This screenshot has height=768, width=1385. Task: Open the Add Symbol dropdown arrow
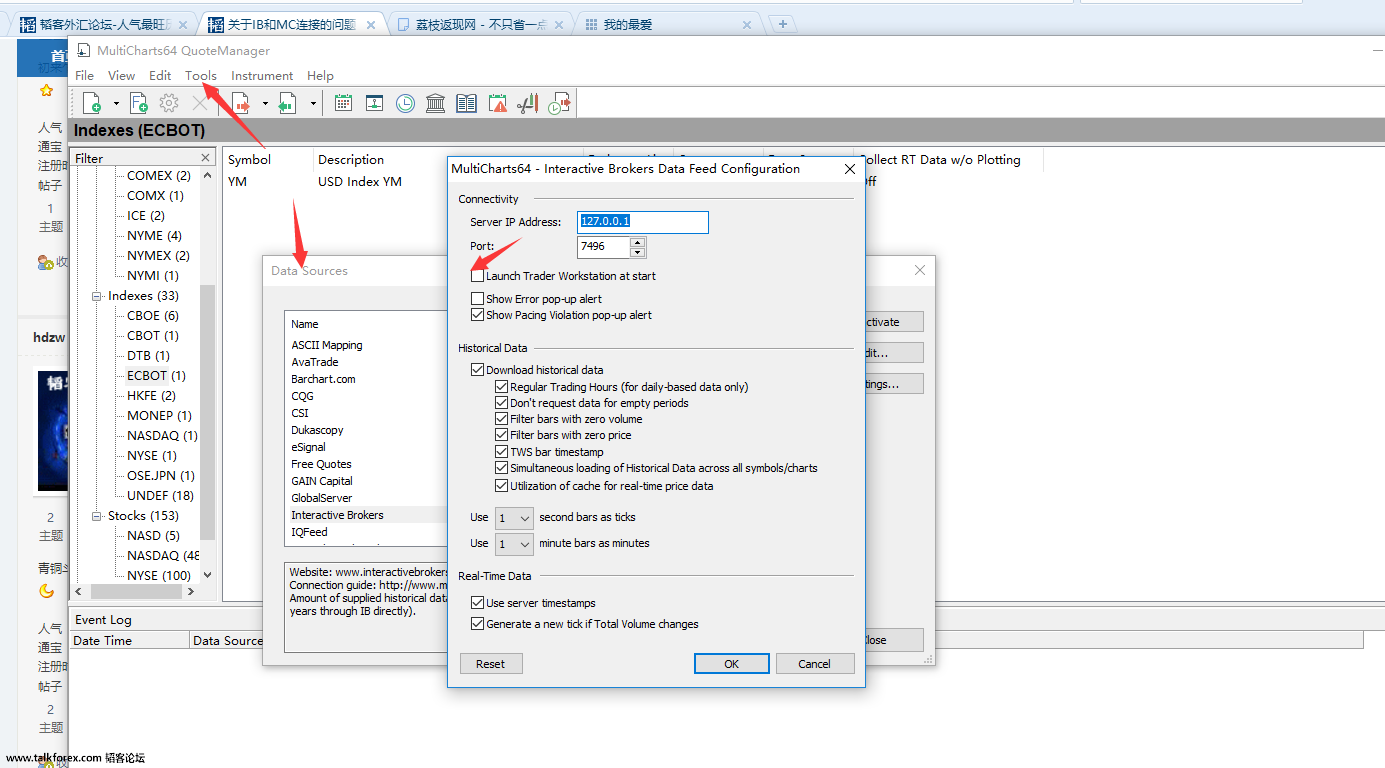tap(116, 103)
